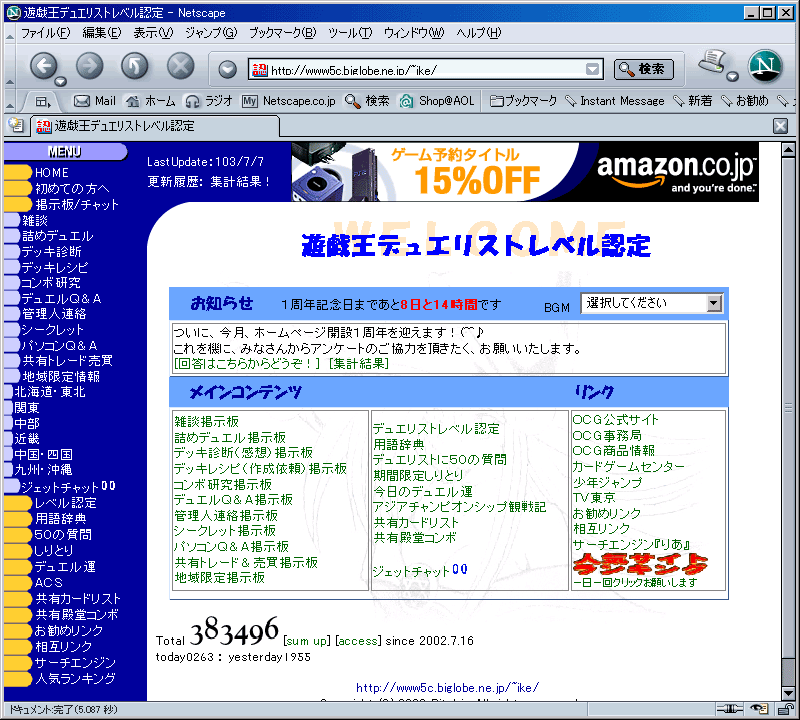Open 少年ジャンプ link in links column
Image resolution: width=800 pixels, height=720 pixels.
[x=607, y=482]
